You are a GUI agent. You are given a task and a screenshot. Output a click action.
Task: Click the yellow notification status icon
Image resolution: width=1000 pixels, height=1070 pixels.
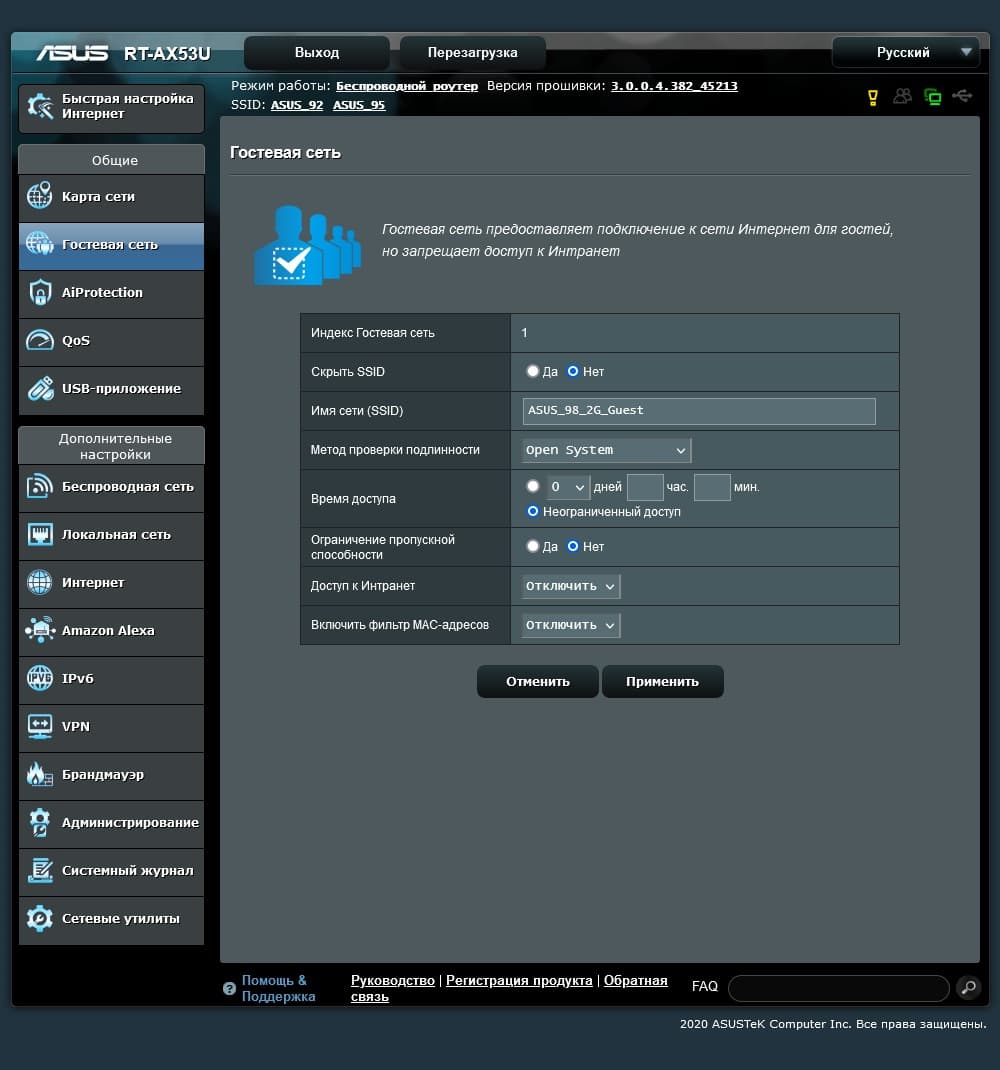872,98
